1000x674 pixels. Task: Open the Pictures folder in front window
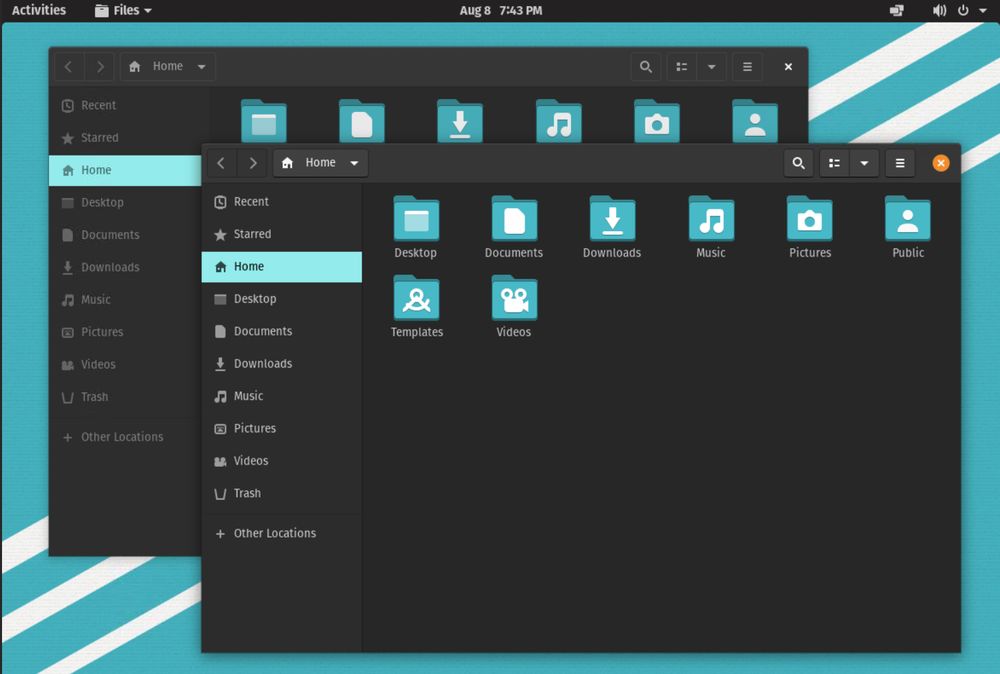(810, 227)
